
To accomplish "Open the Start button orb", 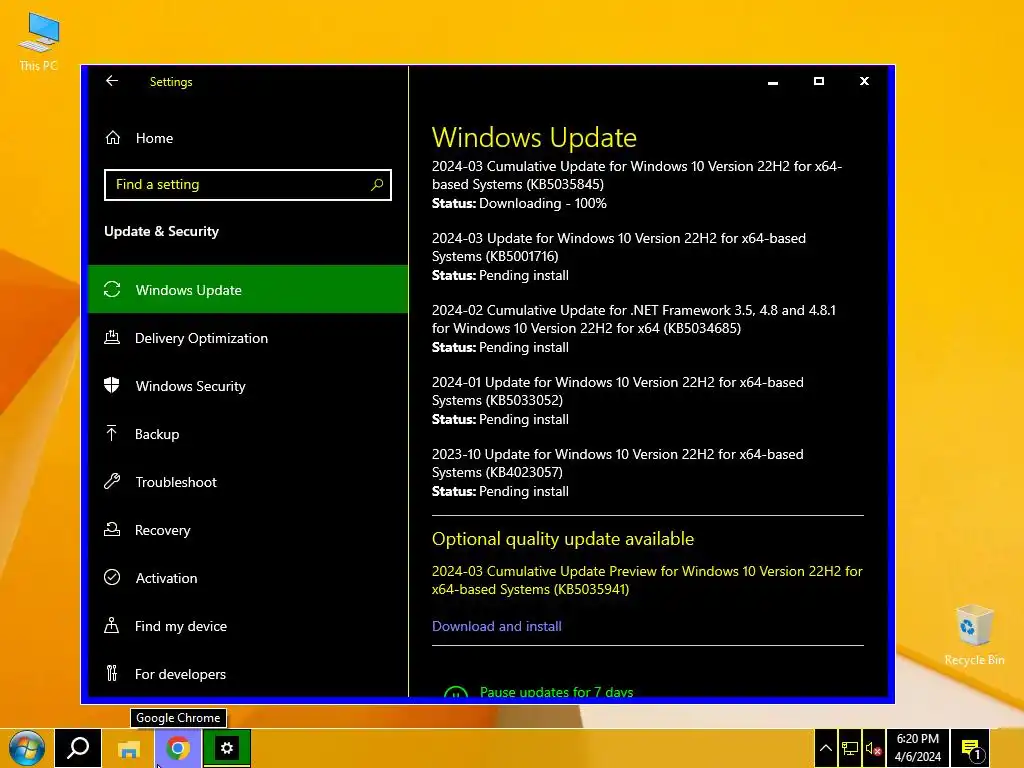I will pyautogui.click(x=27, y=748).
